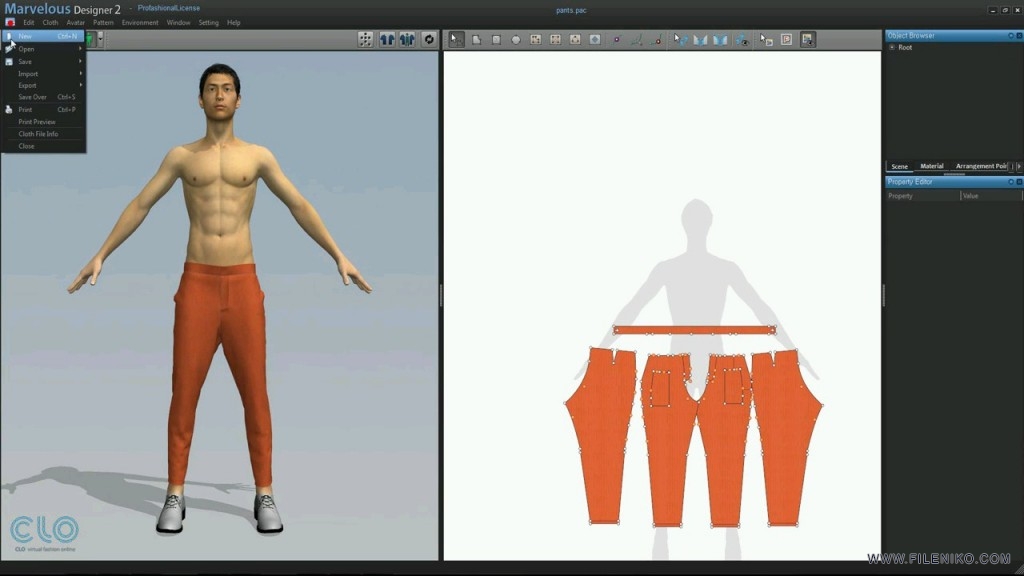
Task: Switch to the Scene tab
Action: coord(899,167)
